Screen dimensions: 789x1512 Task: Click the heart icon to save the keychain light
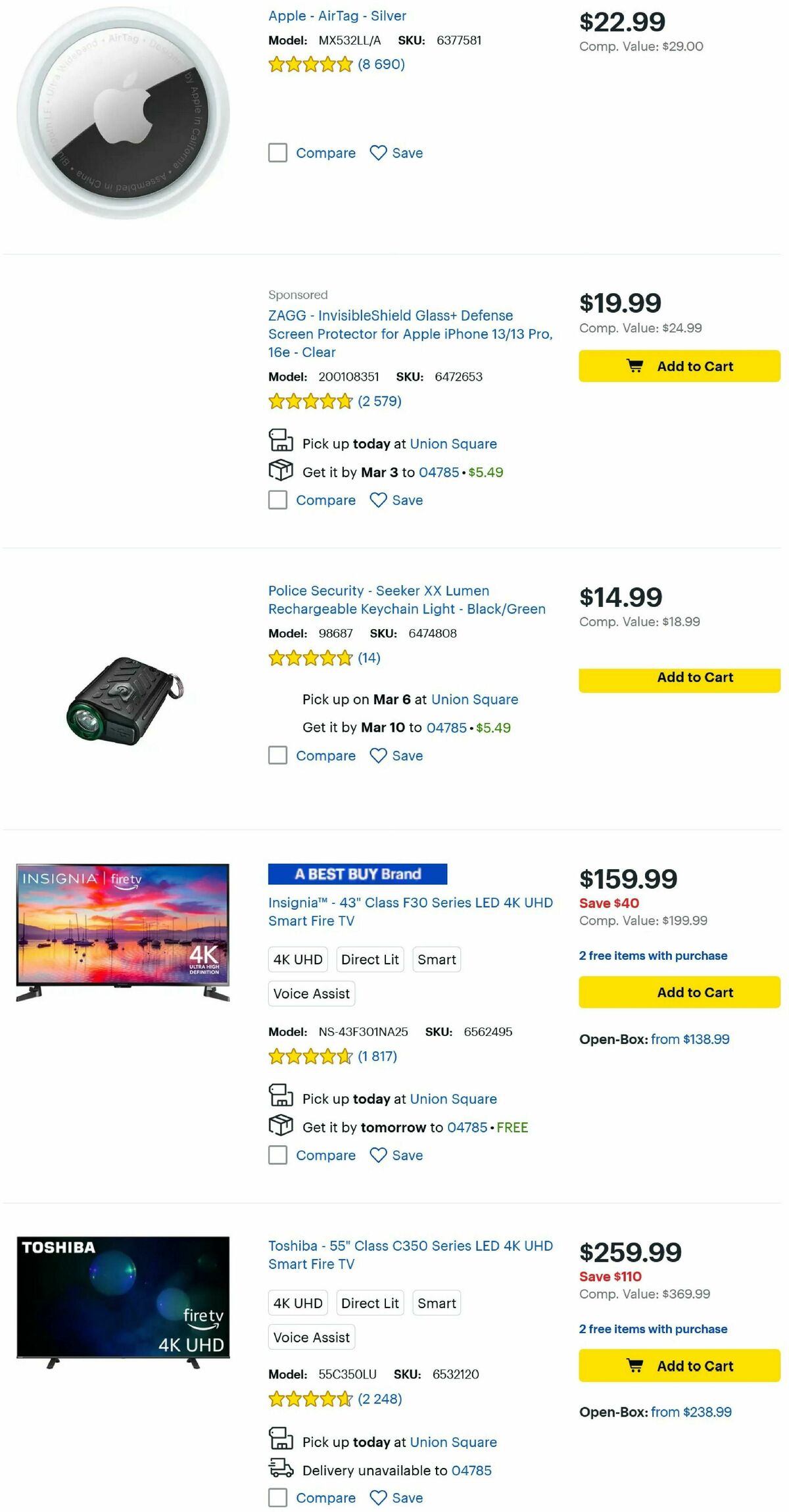[377, 755]
